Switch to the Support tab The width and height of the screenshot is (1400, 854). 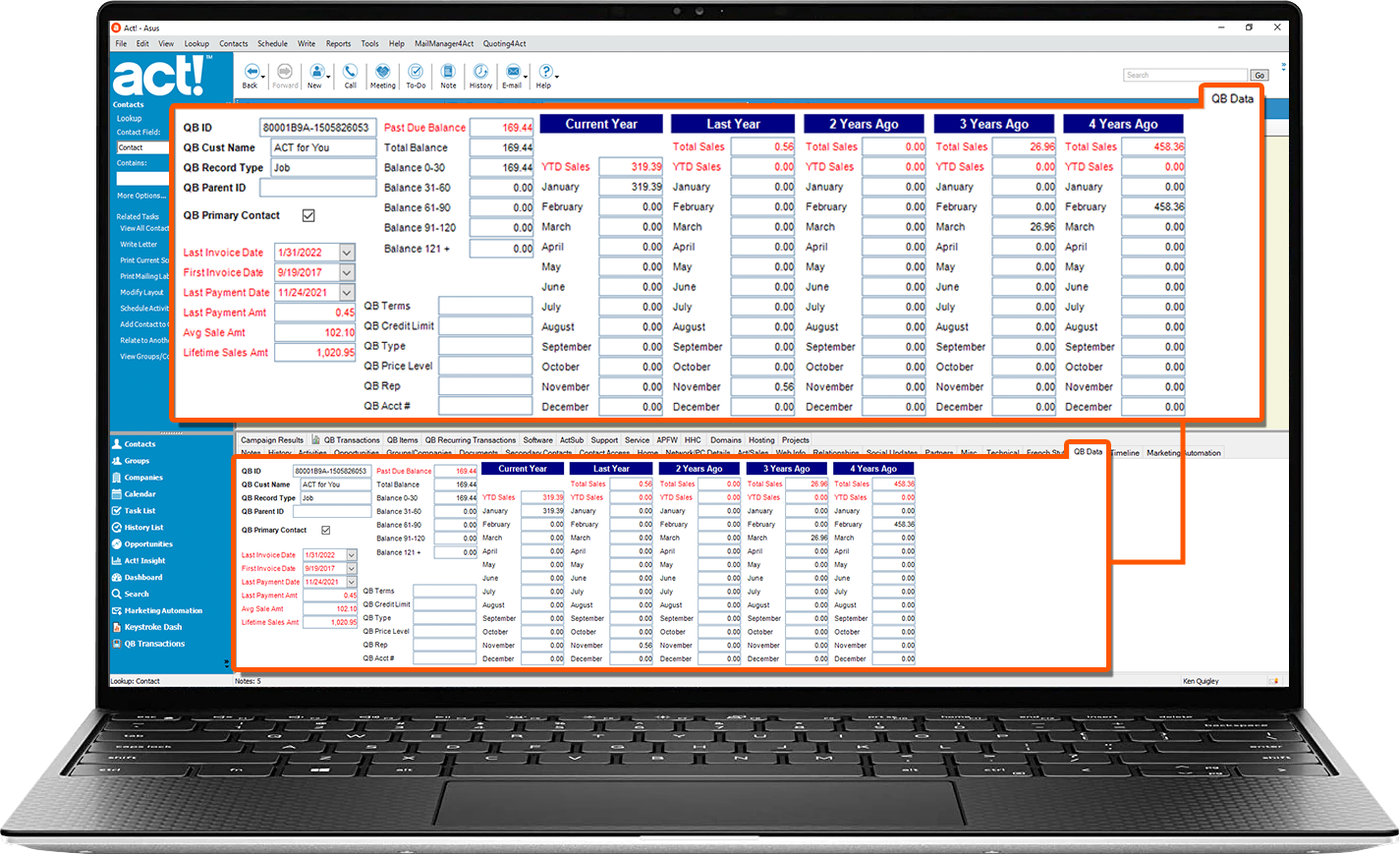click(604, 440)
